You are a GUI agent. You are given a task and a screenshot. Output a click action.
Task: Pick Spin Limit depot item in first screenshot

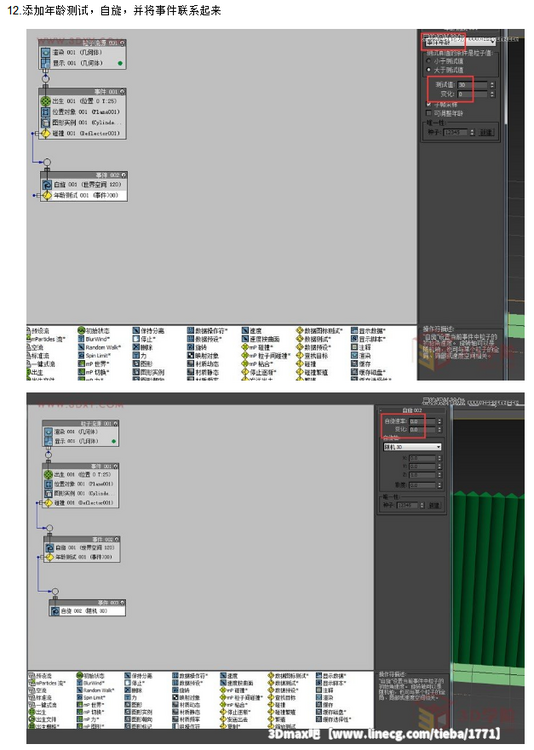95,355
